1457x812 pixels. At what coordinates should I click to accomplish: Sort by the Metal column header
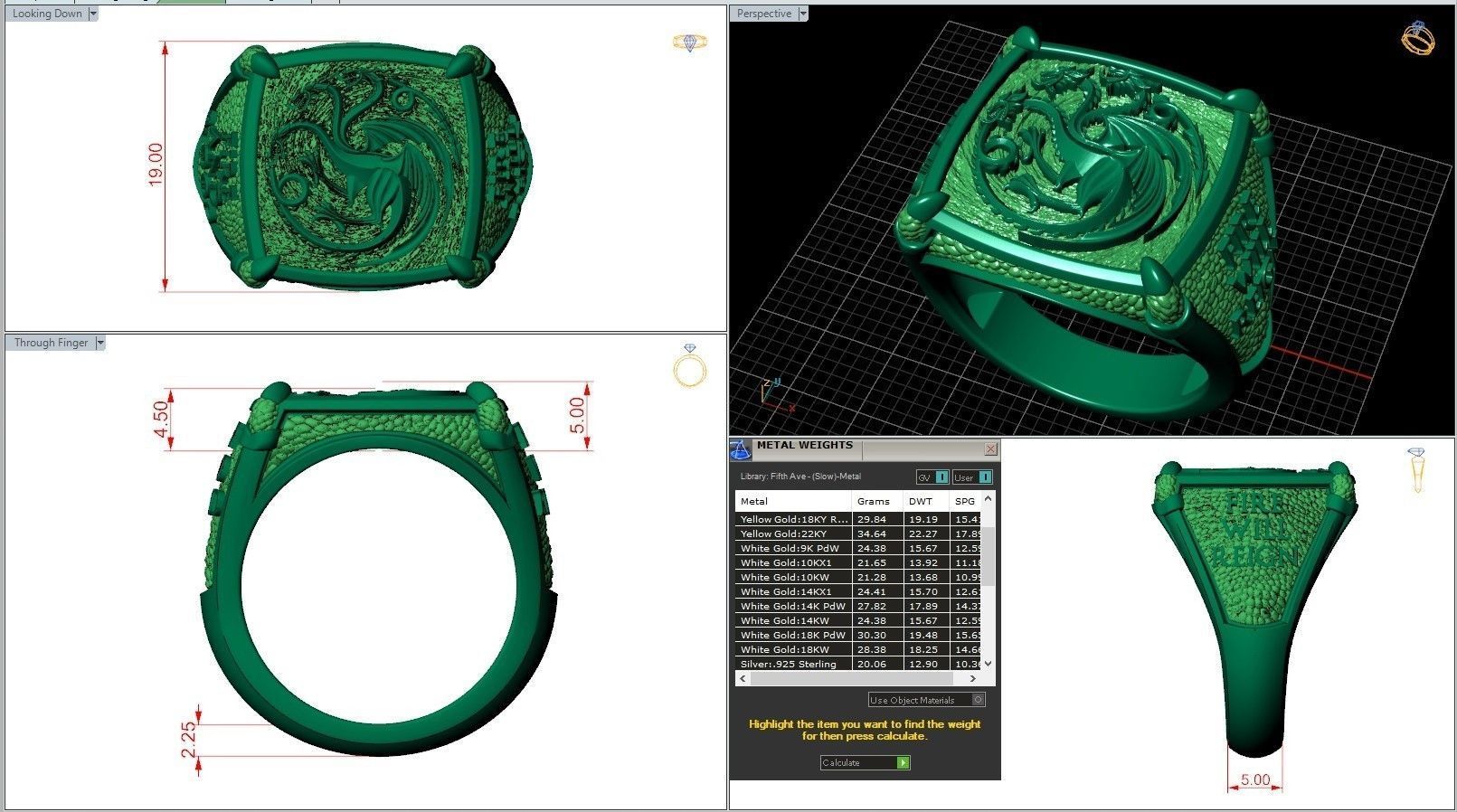(x=793, y=501)
